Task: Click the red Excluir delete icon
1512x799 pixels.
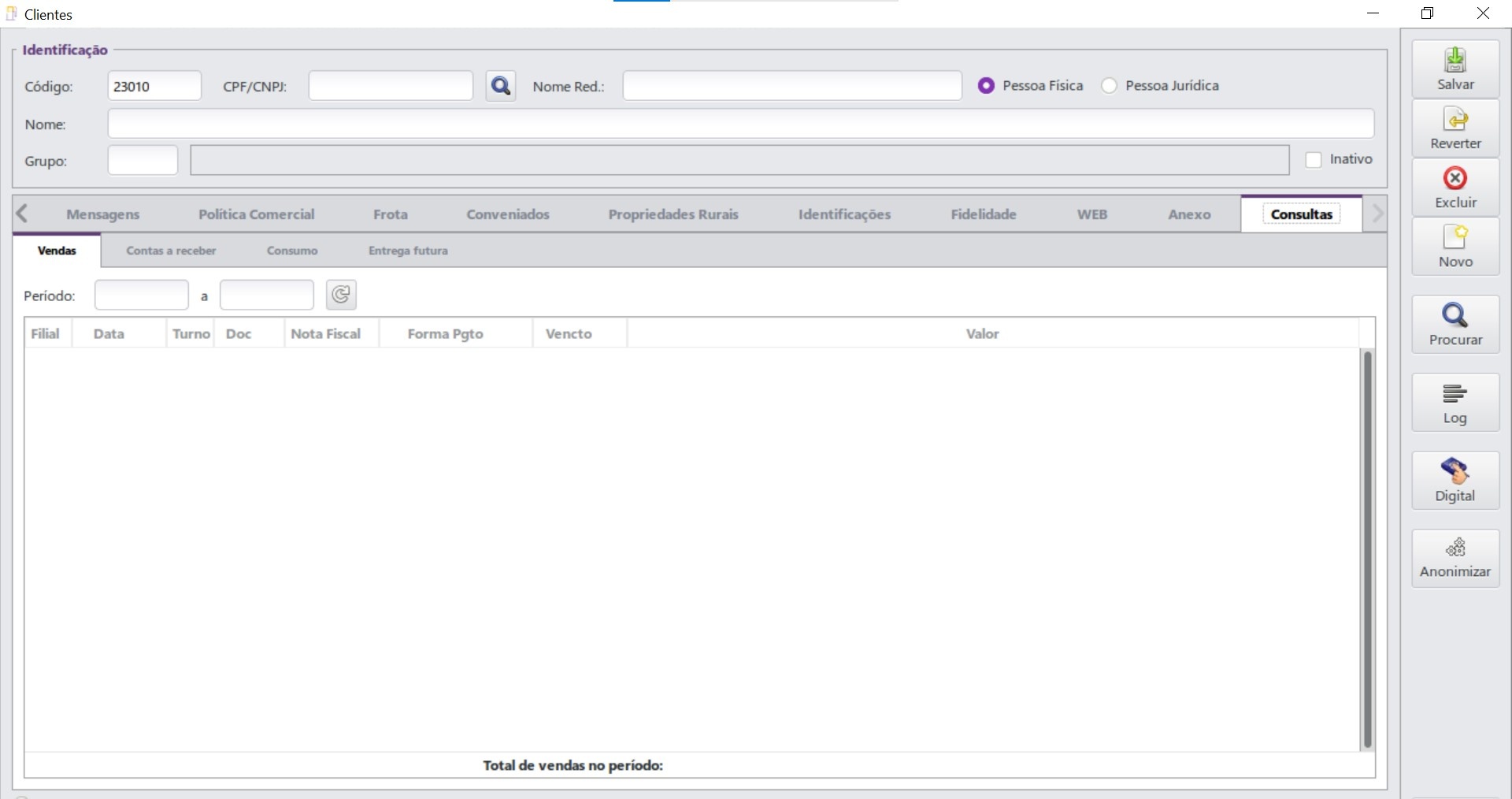Action: click(1455, 188)
